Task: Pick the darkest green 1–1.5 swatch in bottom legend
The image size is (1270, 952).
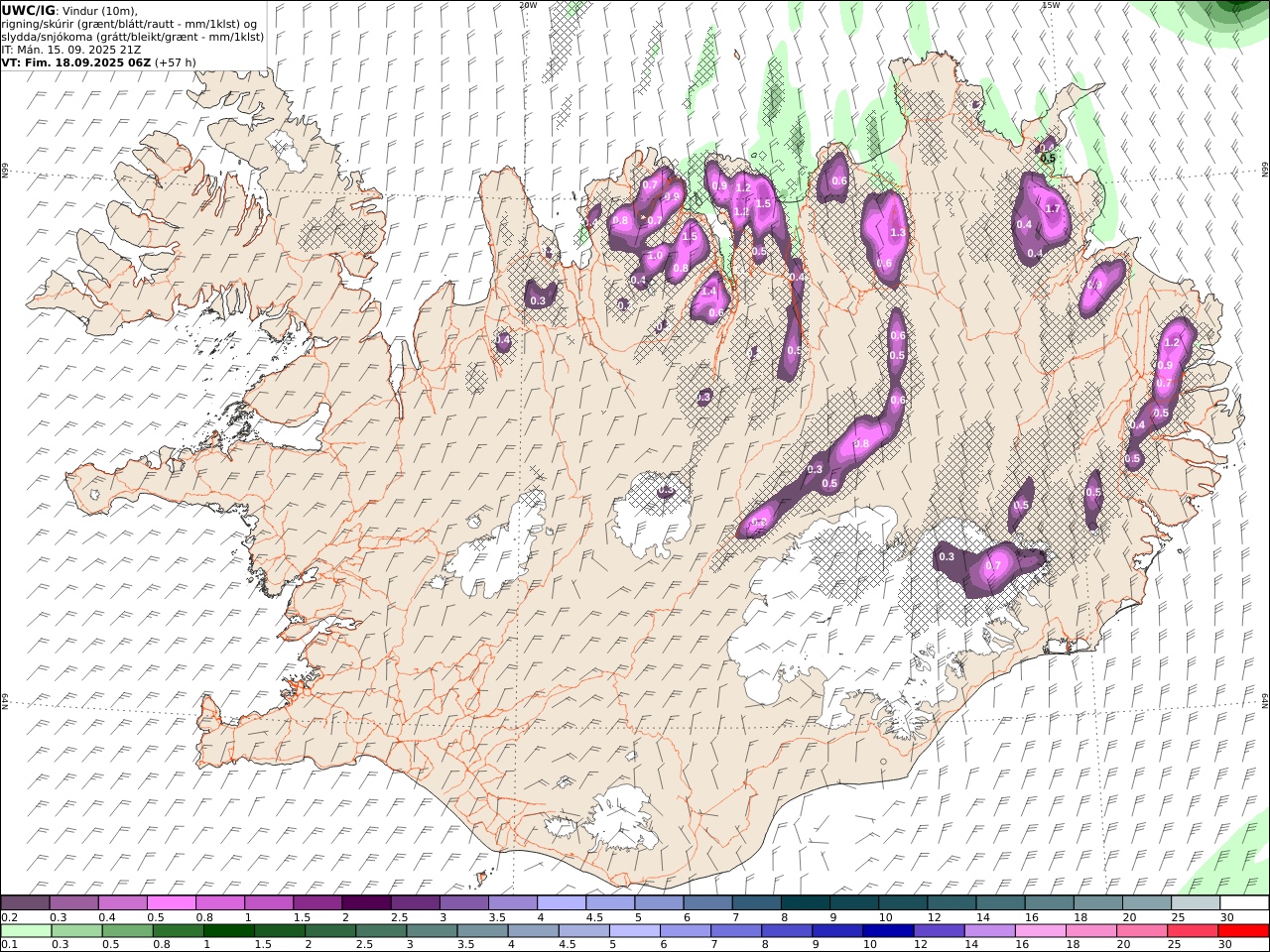Action: (x=228, y=931)
